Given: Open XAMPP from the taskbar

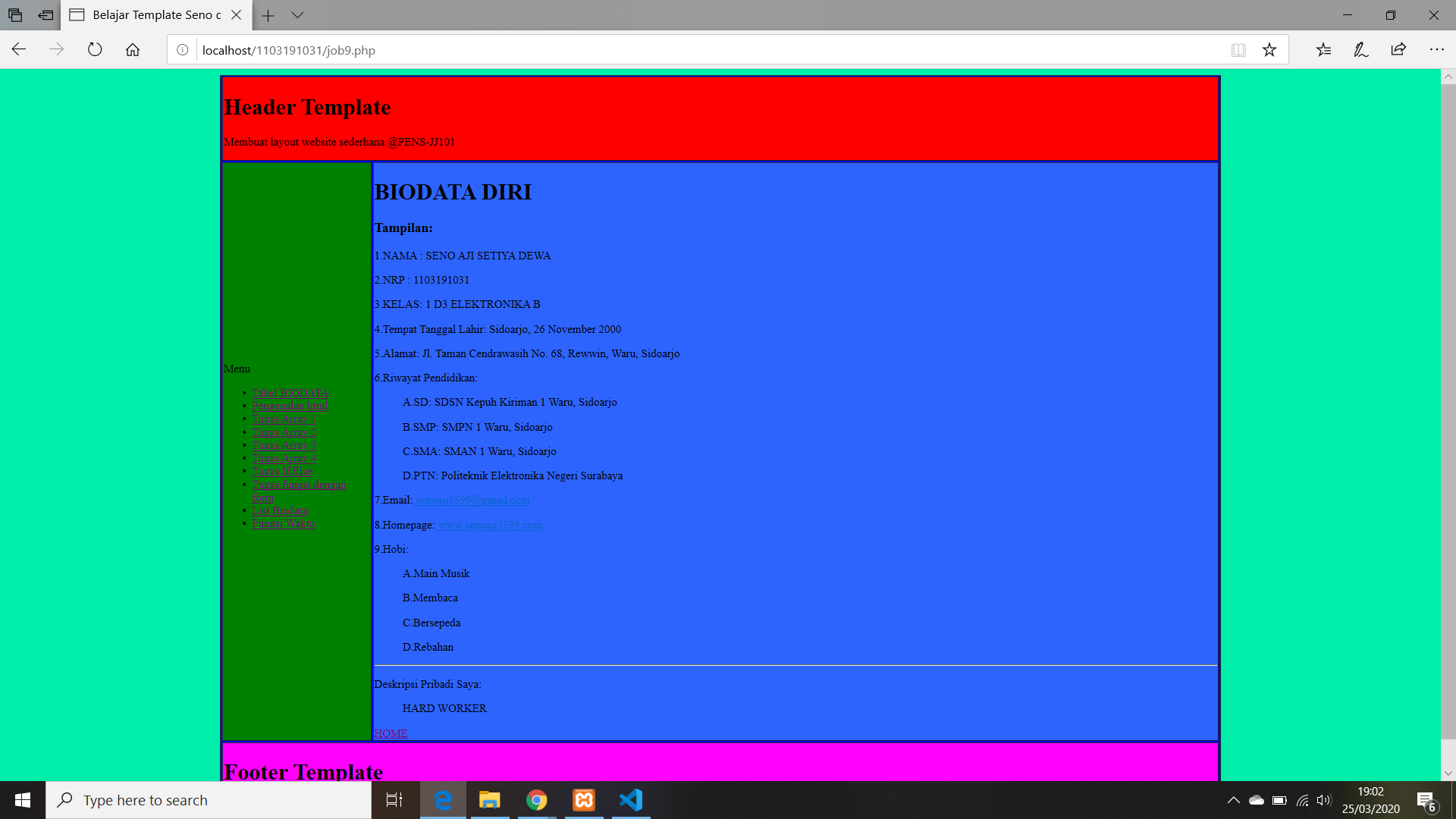Looking at the screenshot, I should coord(584,800).
